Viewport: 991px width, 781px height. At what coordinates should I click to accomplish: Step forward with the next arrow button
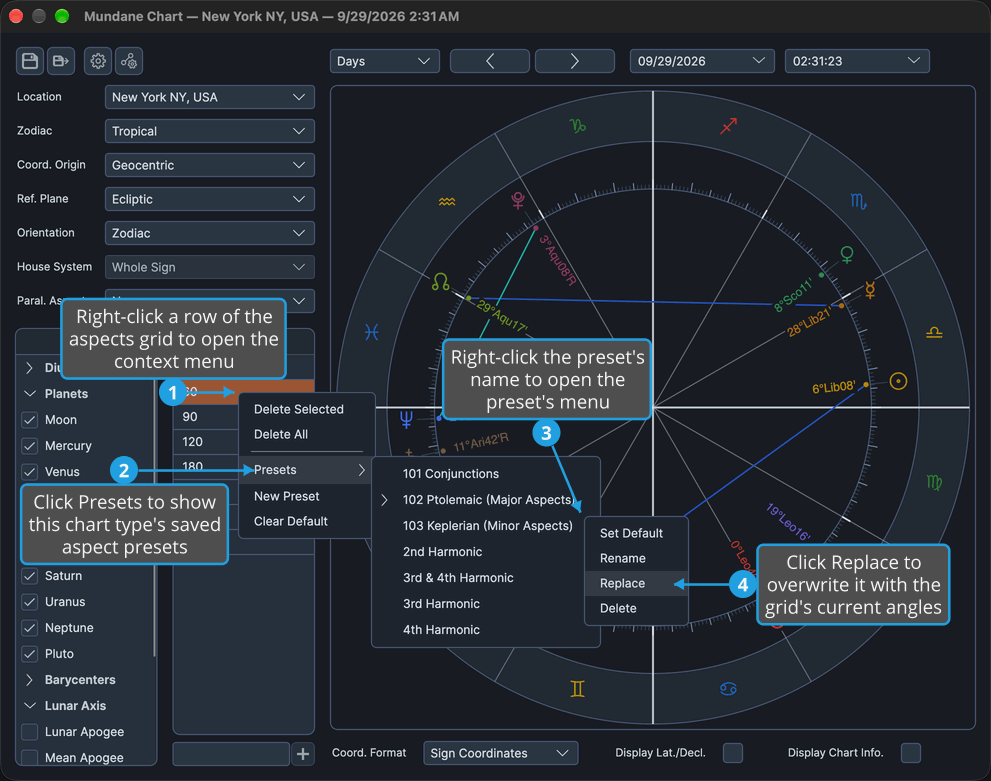(575, 61)
